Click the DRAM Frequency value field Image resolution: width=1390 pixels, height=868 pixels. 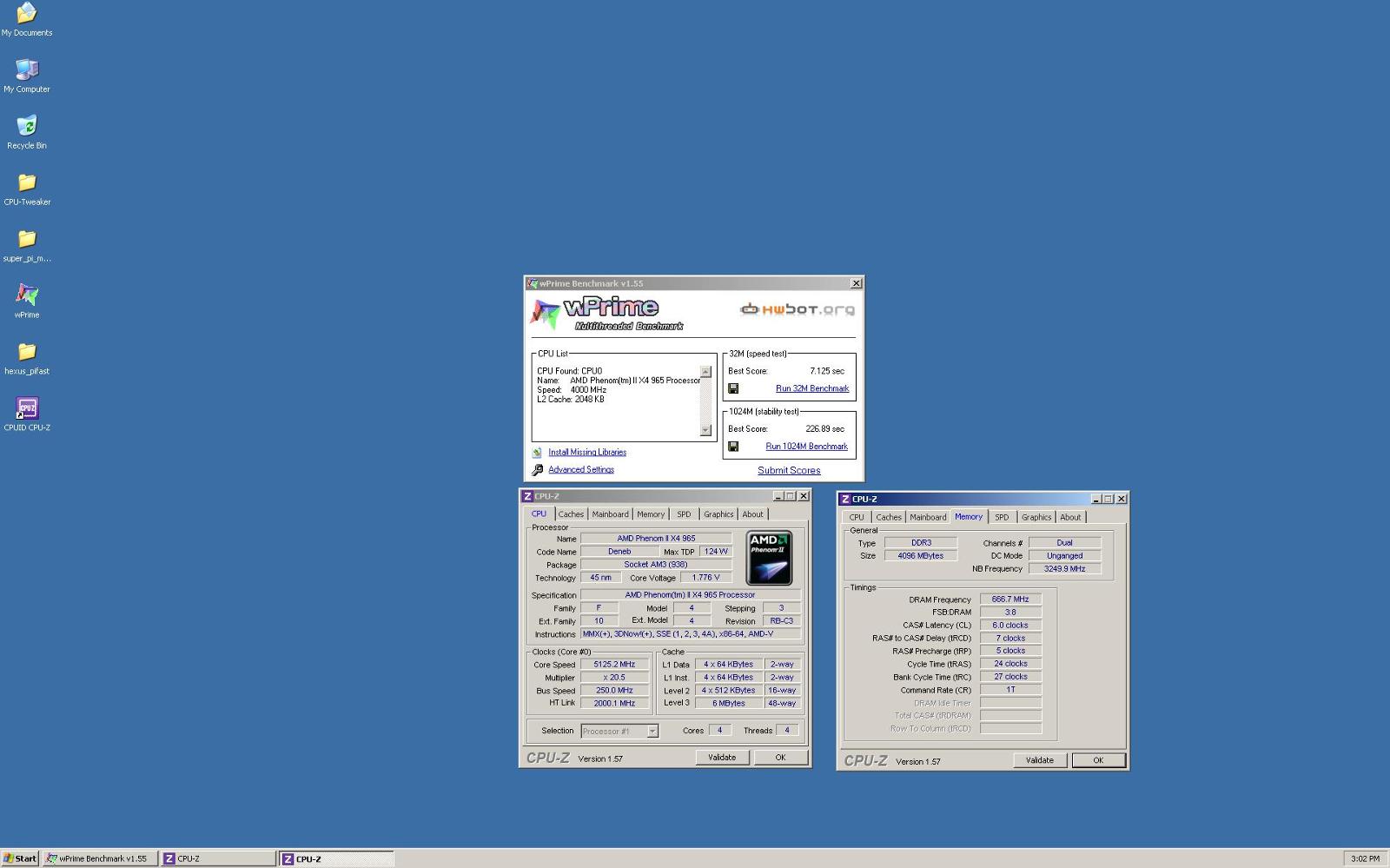[1010, 600]
